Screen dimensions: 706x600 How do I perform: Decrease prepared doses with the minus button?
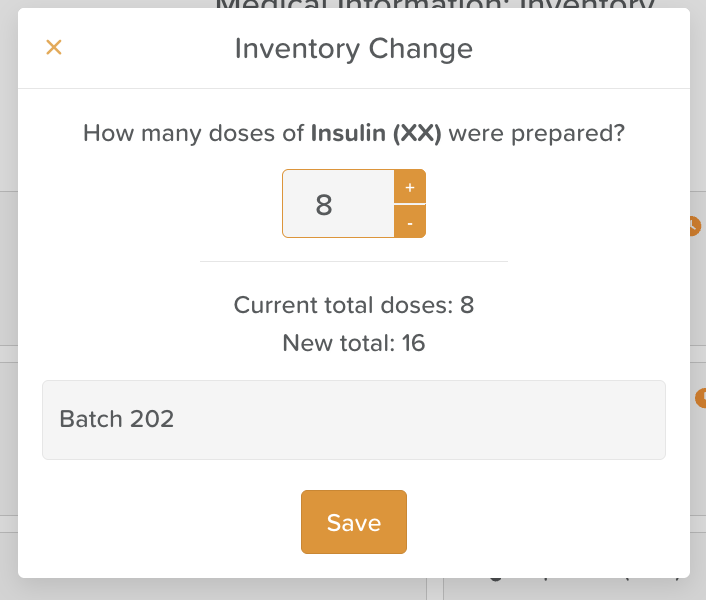[x=410, y=222]
